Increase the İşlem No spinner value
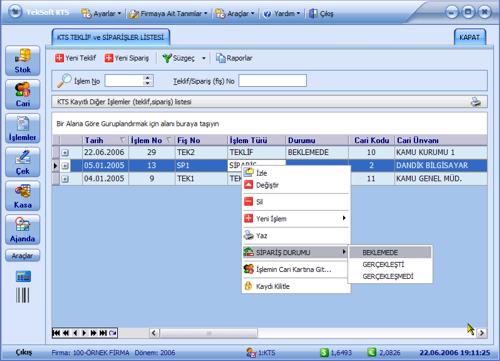Screen dimensions: 500x361 coord(148,78)
